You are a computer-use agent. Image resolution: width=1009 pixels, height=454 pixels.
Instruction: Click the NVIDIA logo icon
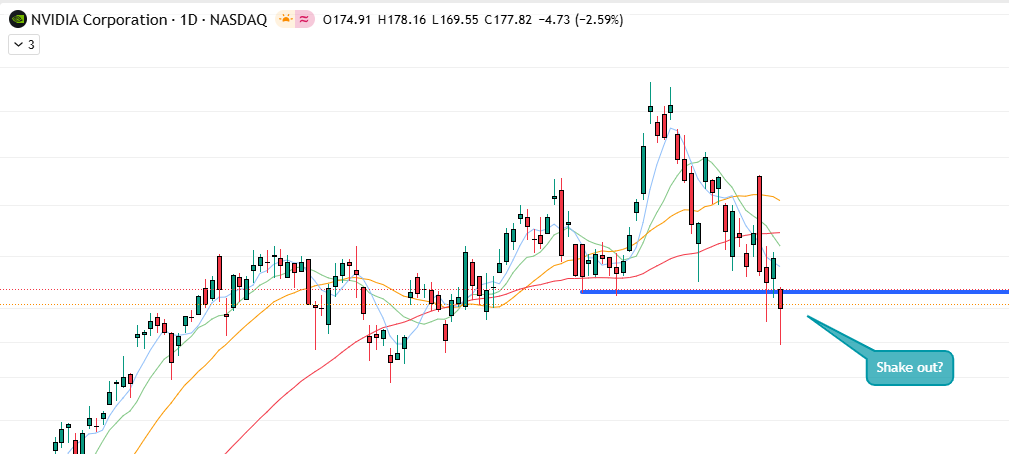click(x=17, y=20)
